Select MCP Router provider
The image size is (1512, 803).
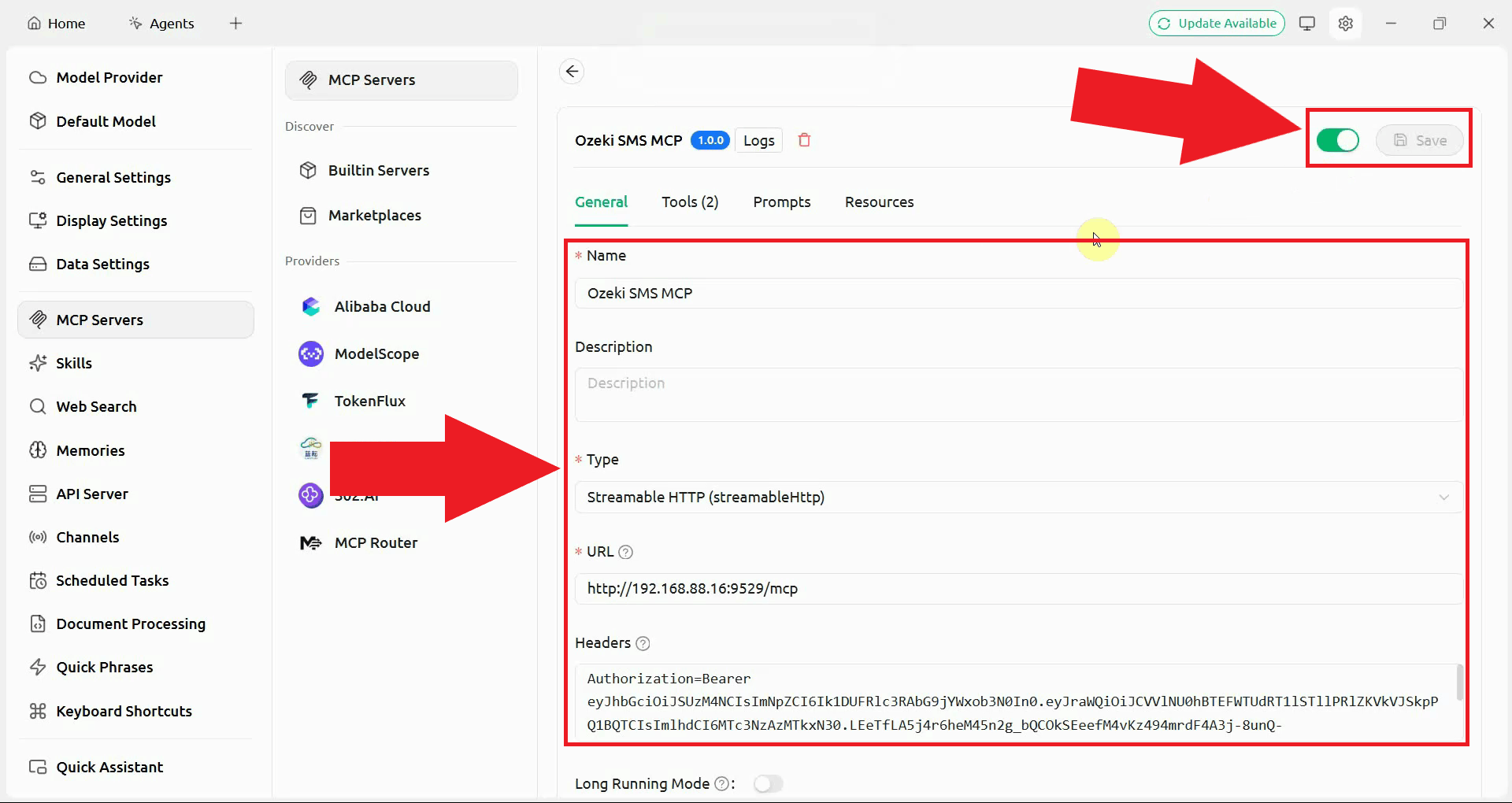click(401, 542)
